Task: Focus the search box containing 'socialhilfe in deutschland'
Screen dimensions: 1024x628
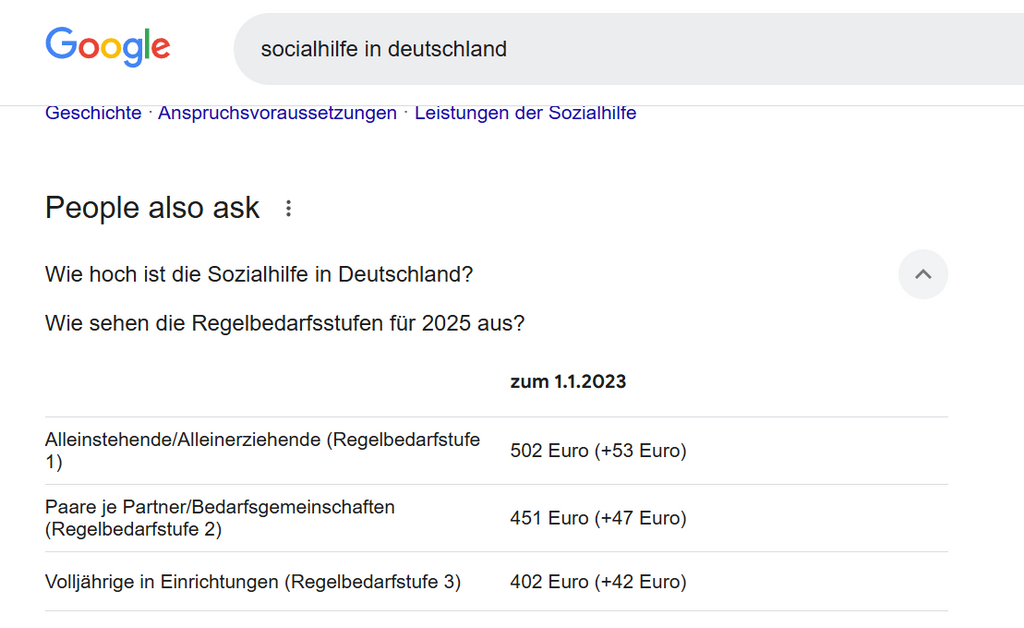Action: coord(600,49)
